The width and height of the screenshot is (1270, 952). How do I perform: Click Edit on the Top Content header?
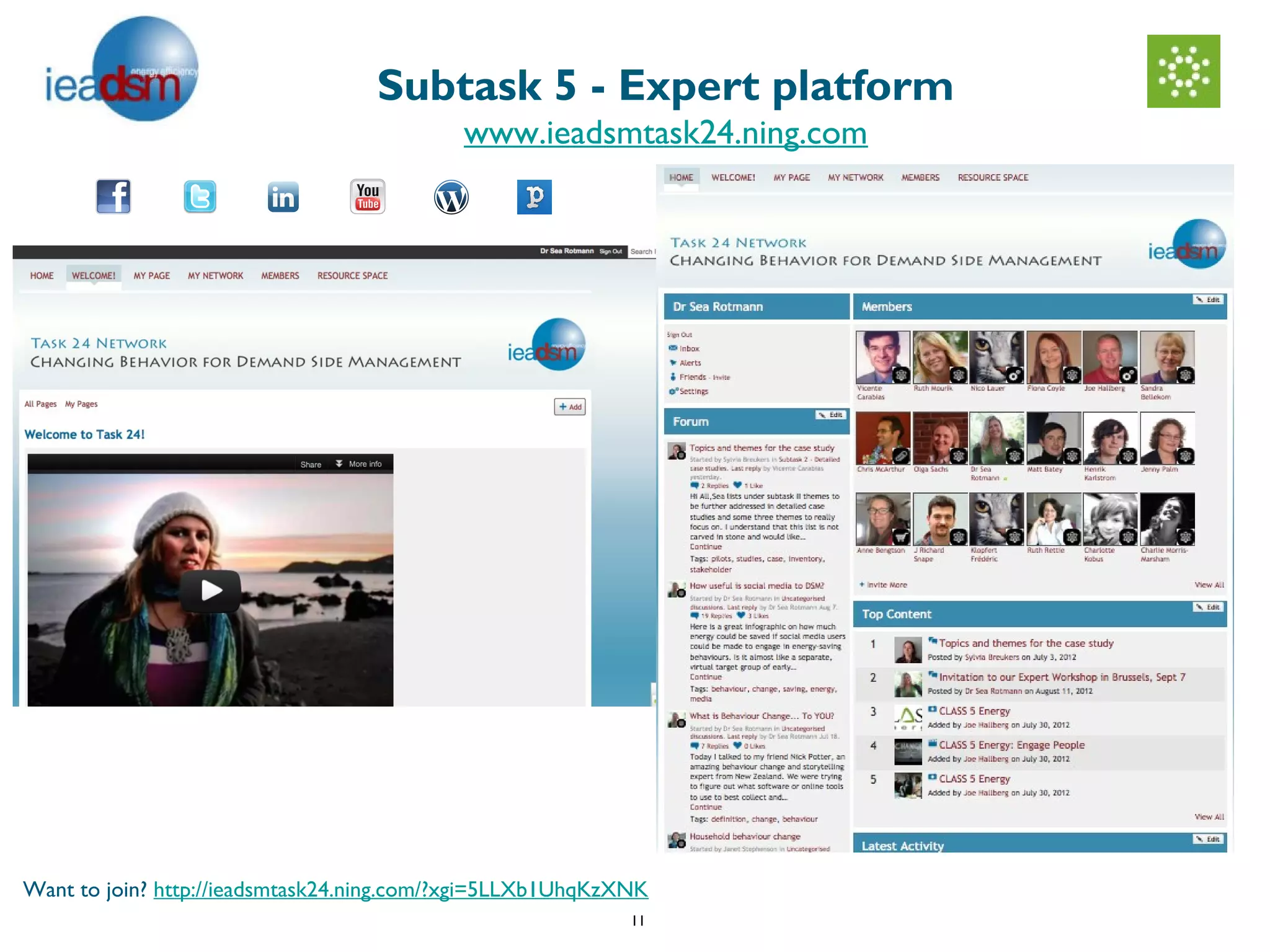point(1208,607)
